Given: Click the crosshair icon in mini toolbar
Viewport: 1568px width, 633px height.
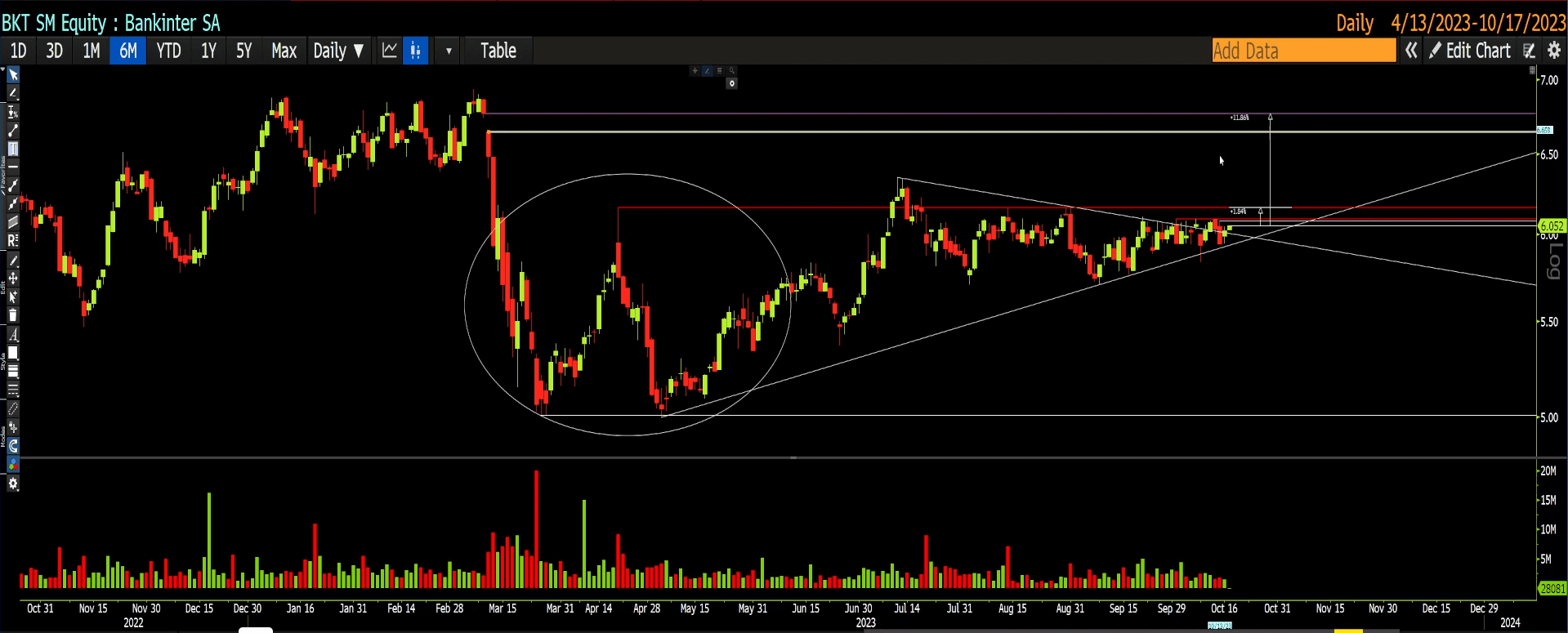Looking at the screenshot, I should click(x=695, y=70).
